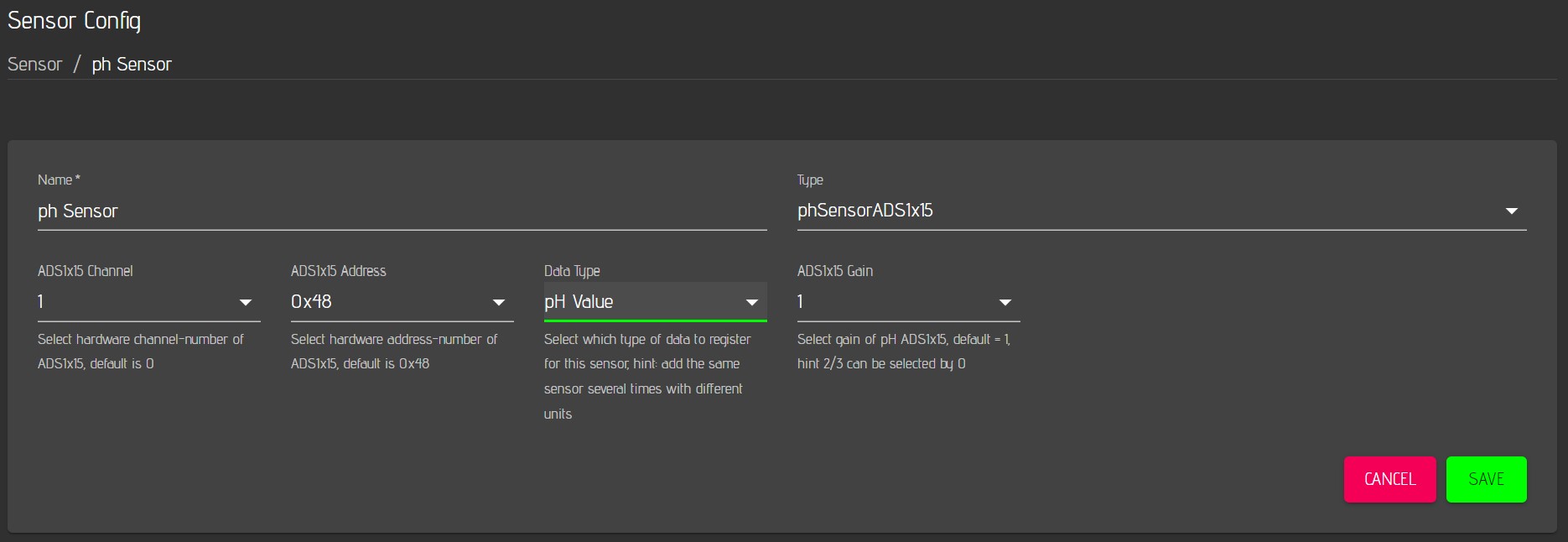Click the ADS1x15 Channel dropdown arrow icon
Image resolution: width=1568 pixels, height=542 pixels.
coord(246,302)
